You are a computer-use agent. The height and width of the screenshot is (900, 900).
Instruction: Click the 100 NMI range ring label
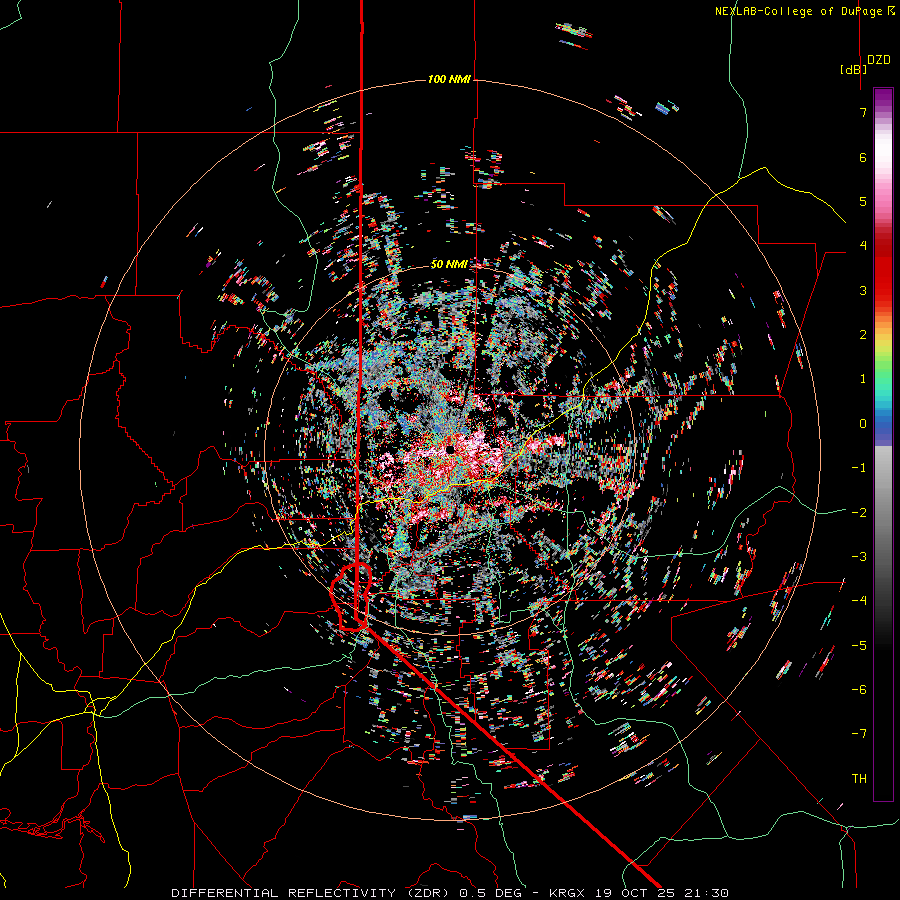(x=449, y=79)
